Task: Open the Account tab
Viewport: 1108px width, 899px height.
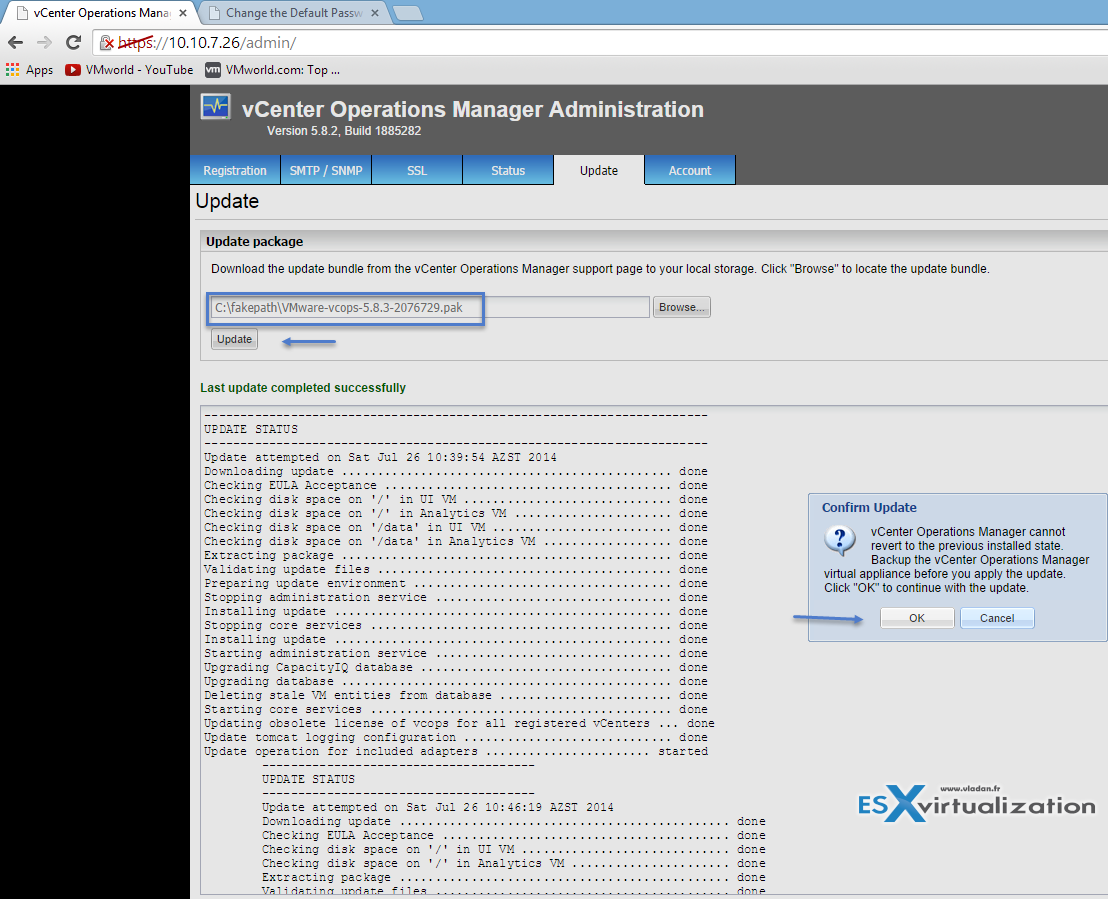Action: coord(690,170)
